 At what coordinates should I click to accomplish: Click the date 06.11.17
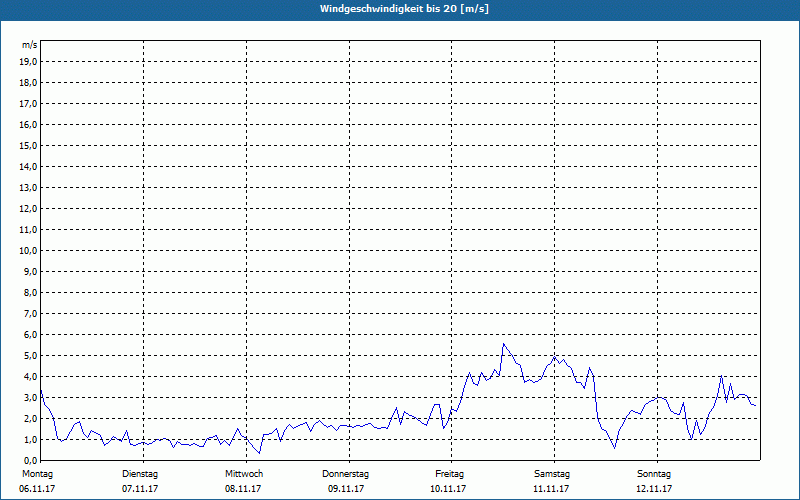[x=37, y=489]
